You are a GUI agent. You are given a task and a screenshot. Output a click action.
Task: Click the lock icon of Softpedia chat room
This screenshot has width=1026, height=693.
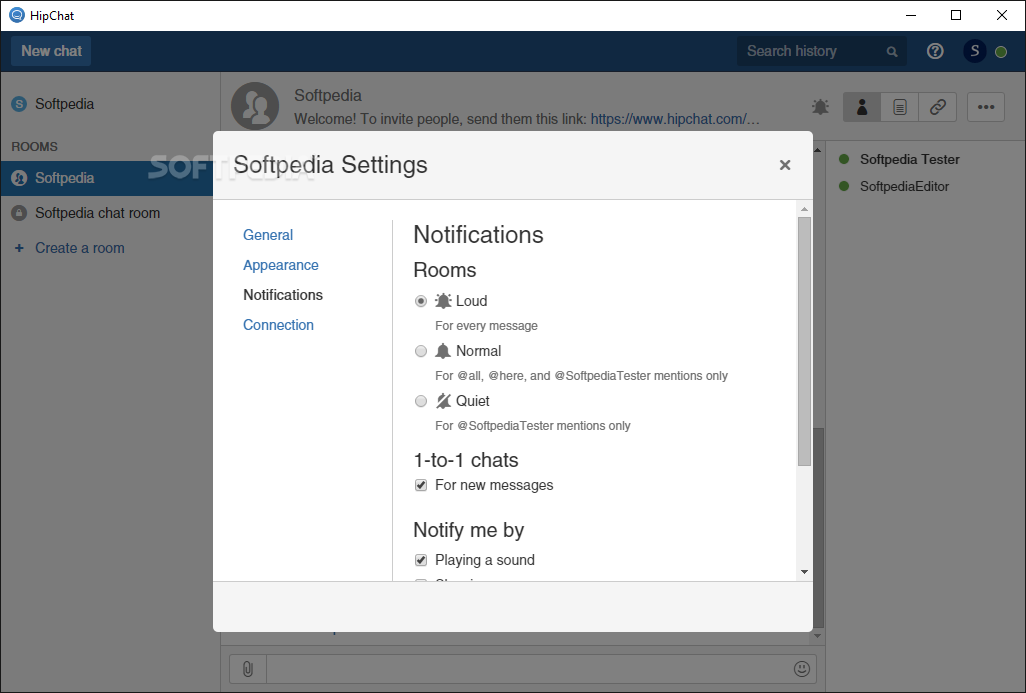click(19, 213)
